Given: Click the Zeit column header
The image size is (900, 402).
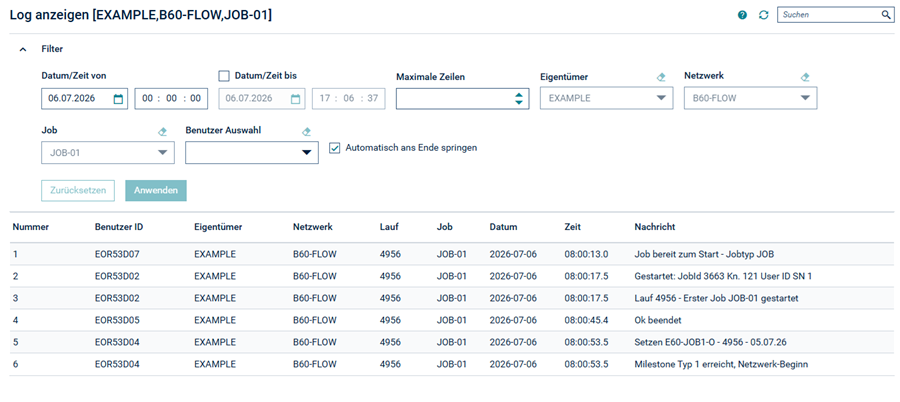Looking at the screenshot, I should 573,227.
